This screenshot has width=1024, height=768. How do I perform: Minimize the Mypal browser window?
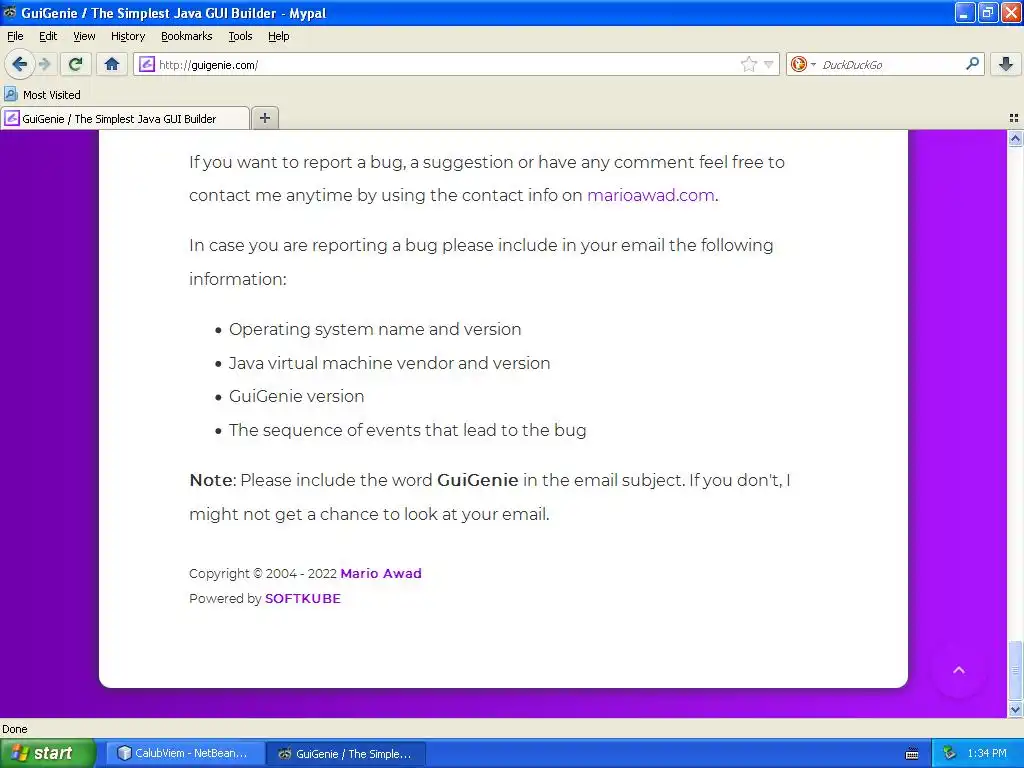click(965, 12)
